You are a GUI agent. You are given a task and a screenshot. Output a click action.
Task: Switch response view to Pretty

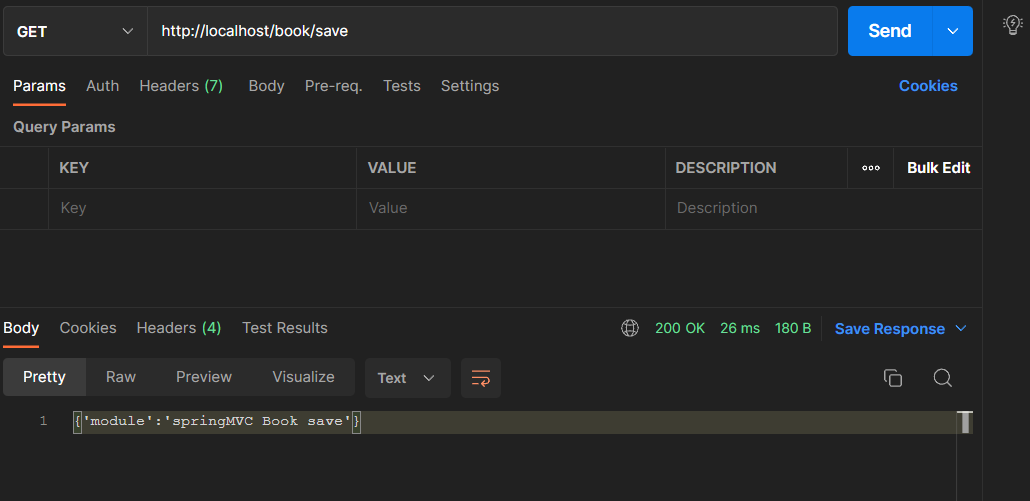45,378
